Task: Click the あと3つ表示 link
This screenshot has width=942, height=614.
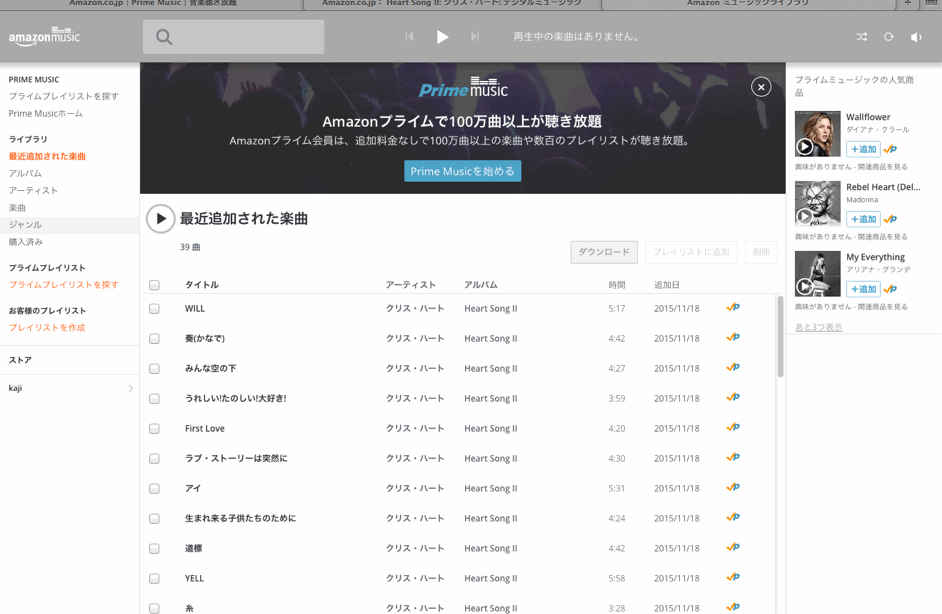Action: [x=818, y=327]
